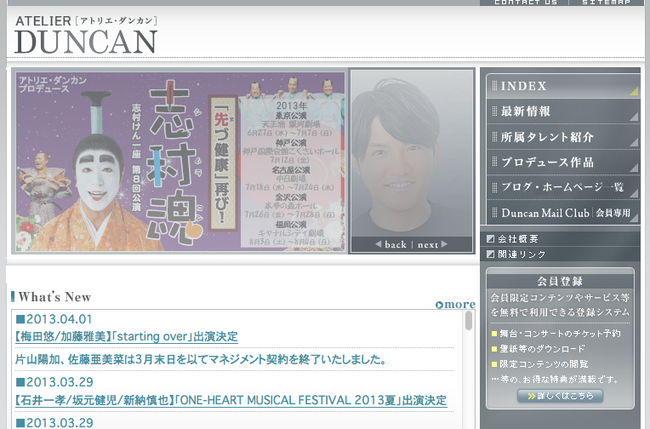Open the Duncan Mail Club members menu
Viewport: 650px width, 429px height.
(563, 213)
